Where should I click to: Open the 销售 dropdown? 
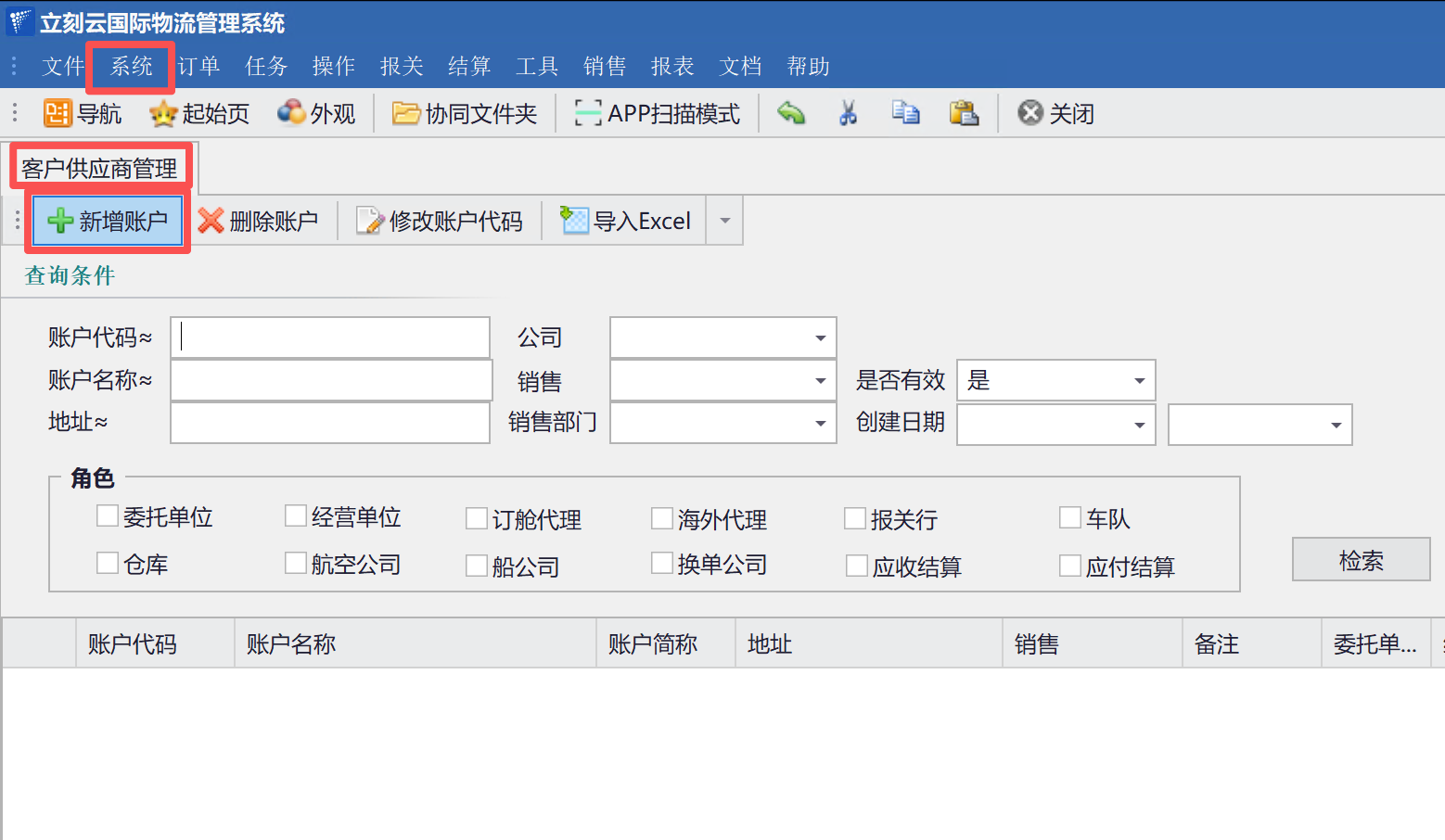point(820,380)
